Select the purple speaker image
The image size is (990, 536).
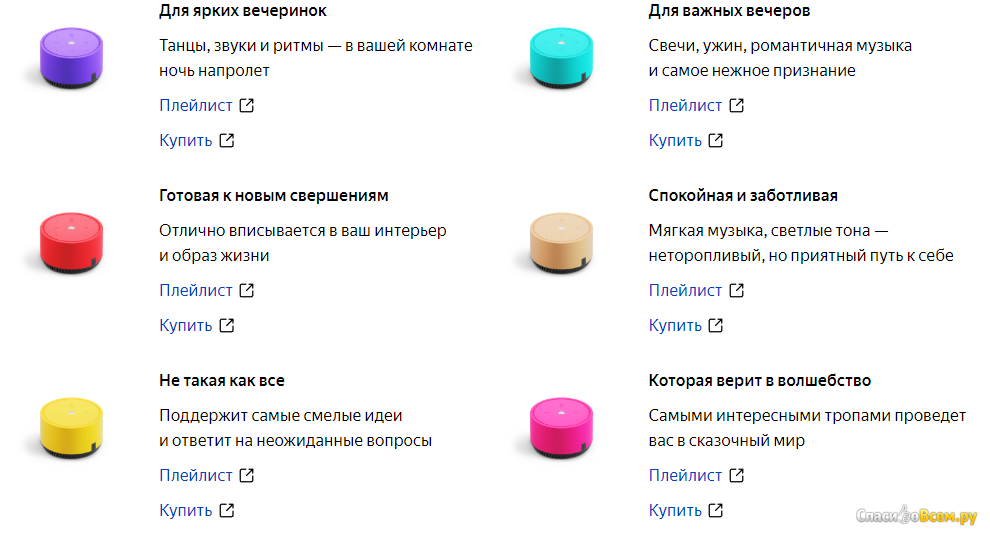click(x=71, y=57)
